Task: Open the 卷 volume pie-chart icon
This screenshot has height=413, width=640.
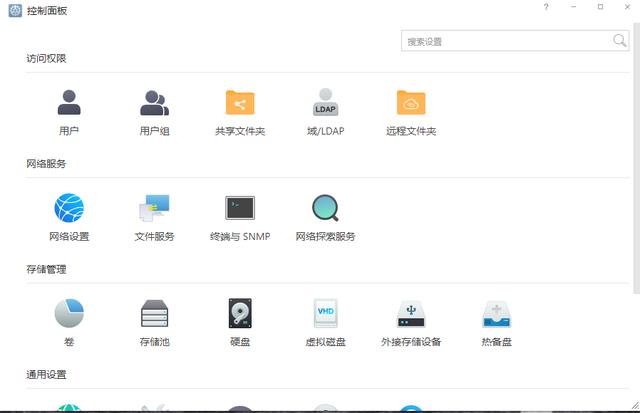Action: [x=69, y=313]
